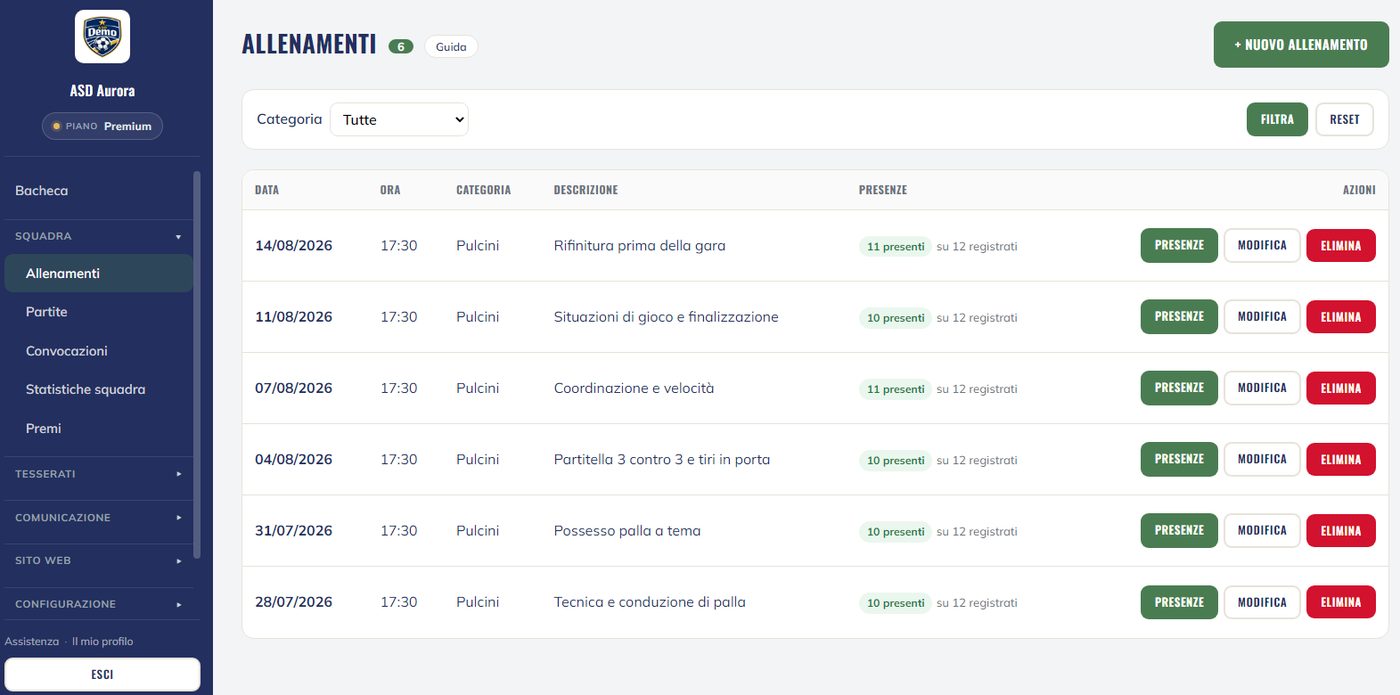
Task: Open Presenze for the 04/08/2026 training
Action: click(x=1179, y=459)
